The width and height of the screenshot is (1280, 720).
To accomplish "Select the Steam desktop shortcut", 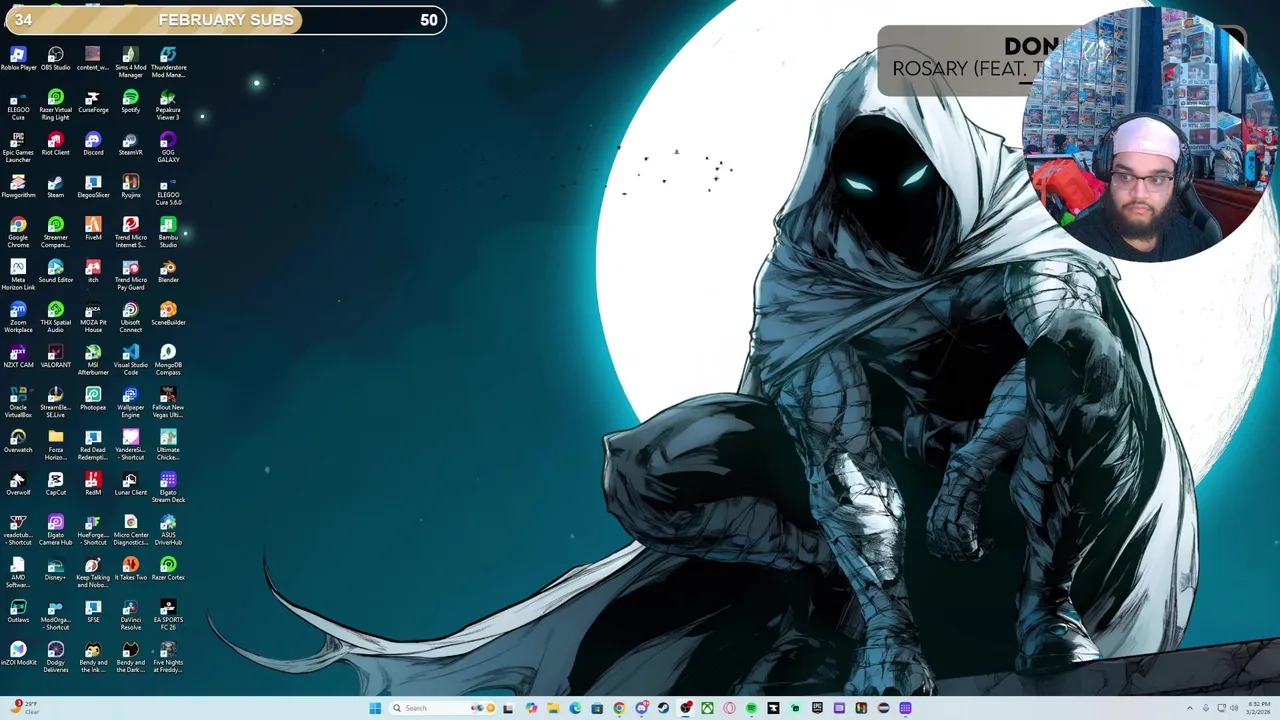I will pyautogui.click(x=56, y=187).
